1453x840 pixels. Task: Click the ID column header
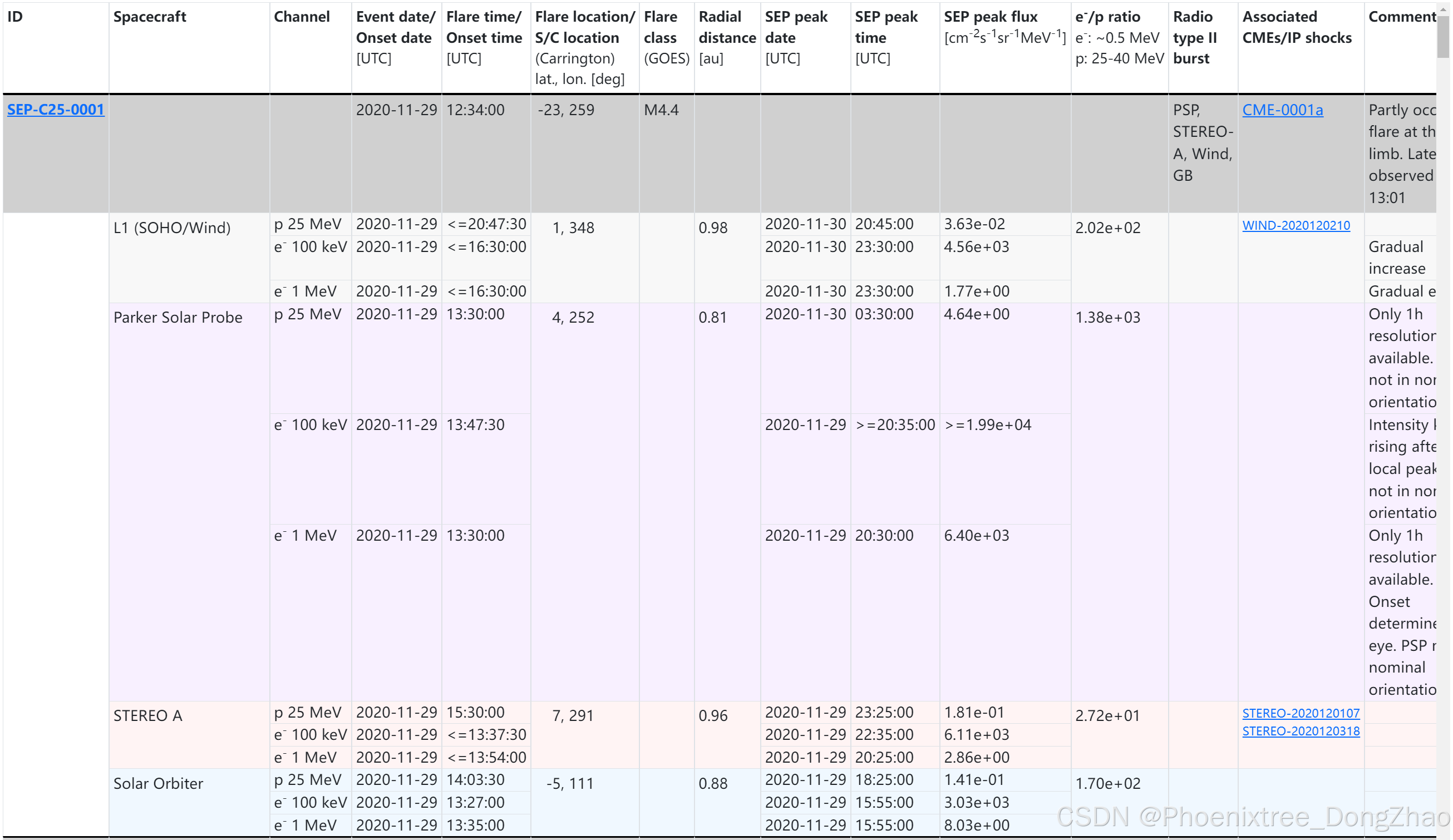15,17
